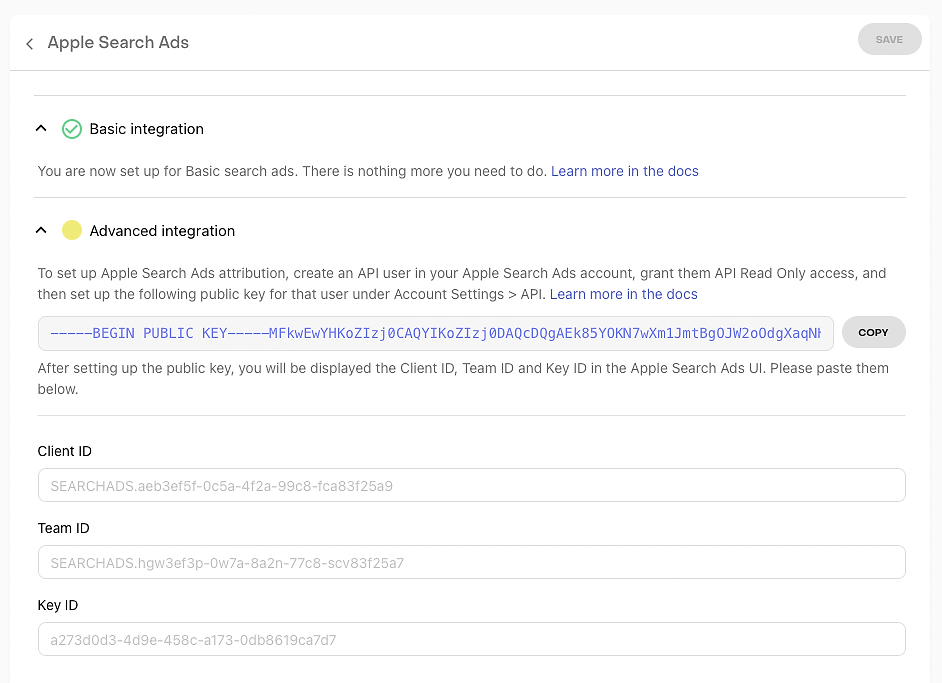Click the yellow status circle for Advanced integration
Screen dimensions: 942x683
(x=72, y=230)
